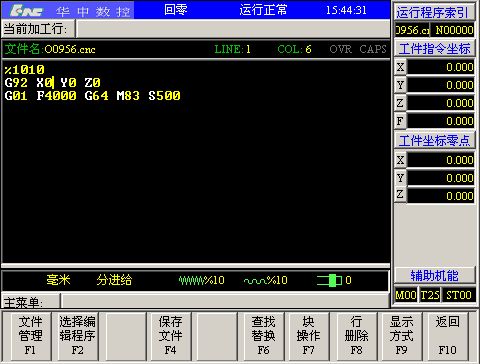Click the M00 auxiliary code
The image size is (480, 364).
point(406,295)
